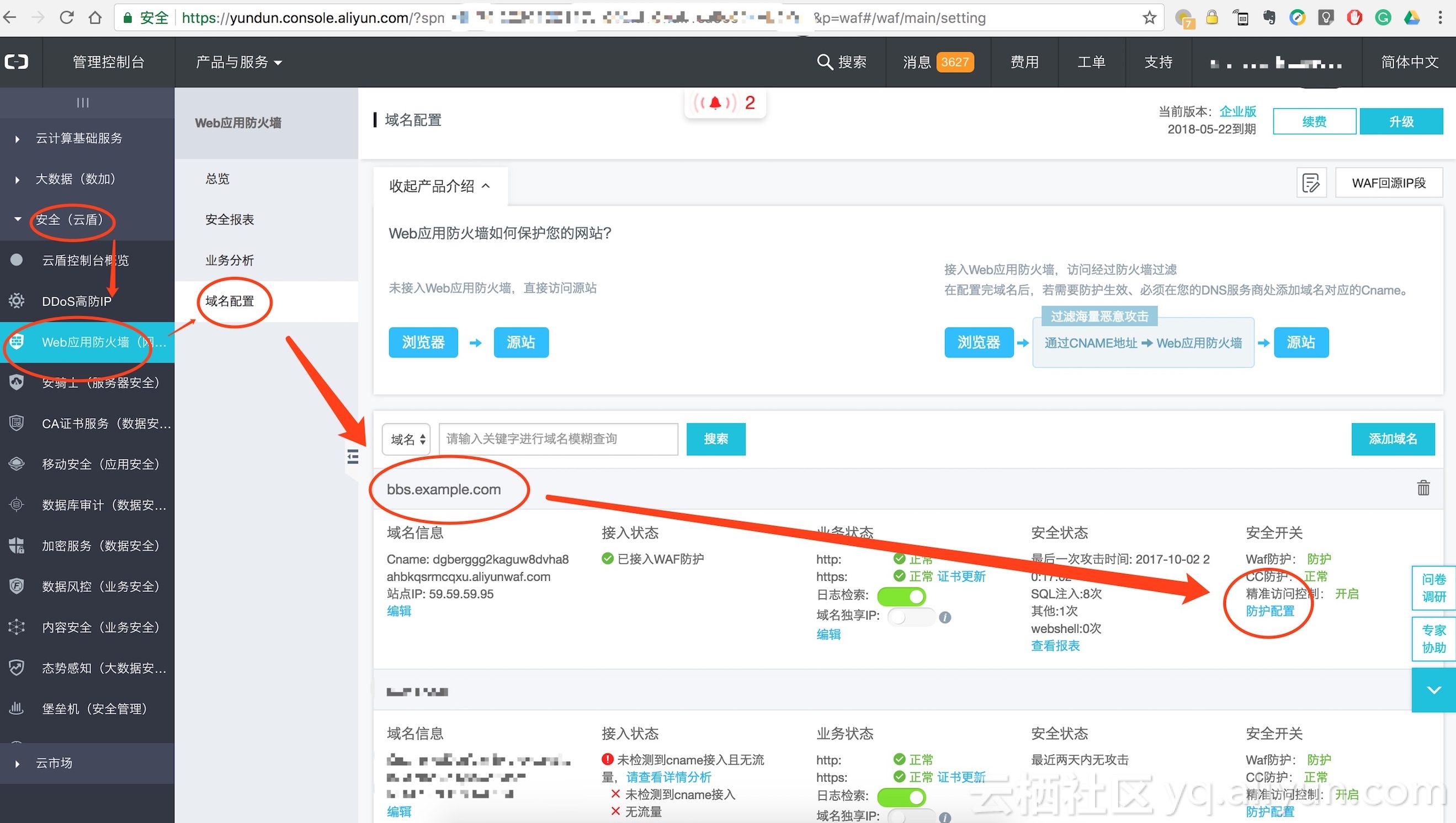Click the search magnifier in top bar

tap(825, 62)
